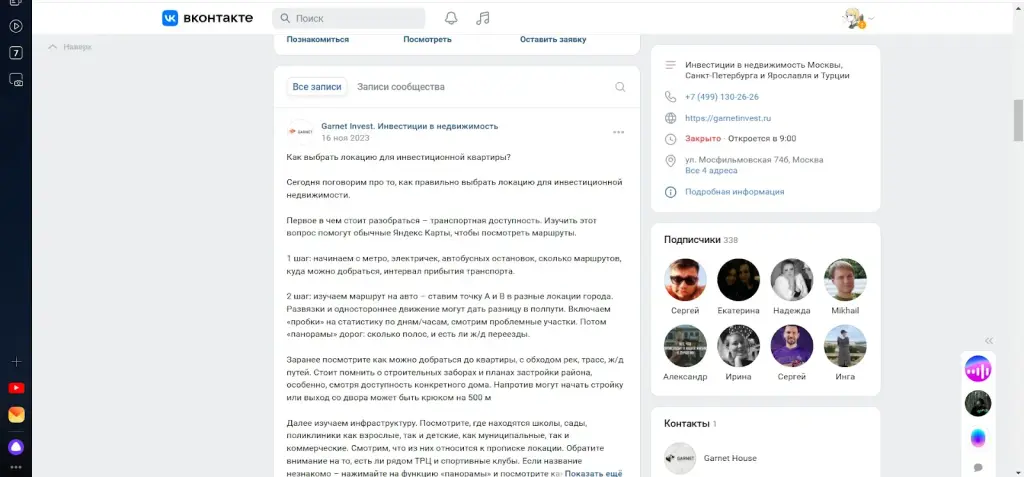
Task: Open subscriber Екатерина's avatar
Action: [739, 280]
